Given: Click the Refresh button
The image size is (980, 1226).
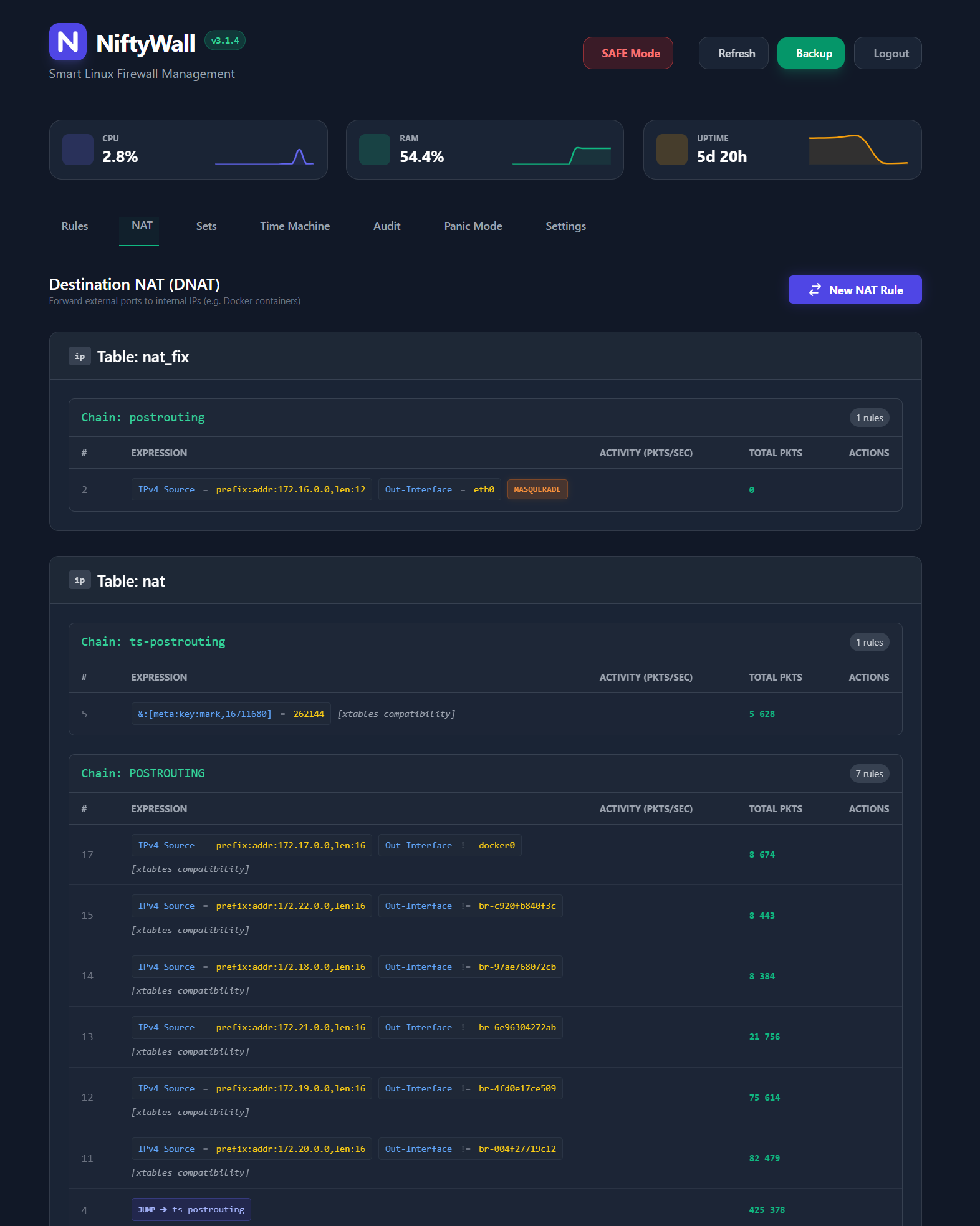Looking at the screenshot, I should 734,53.
